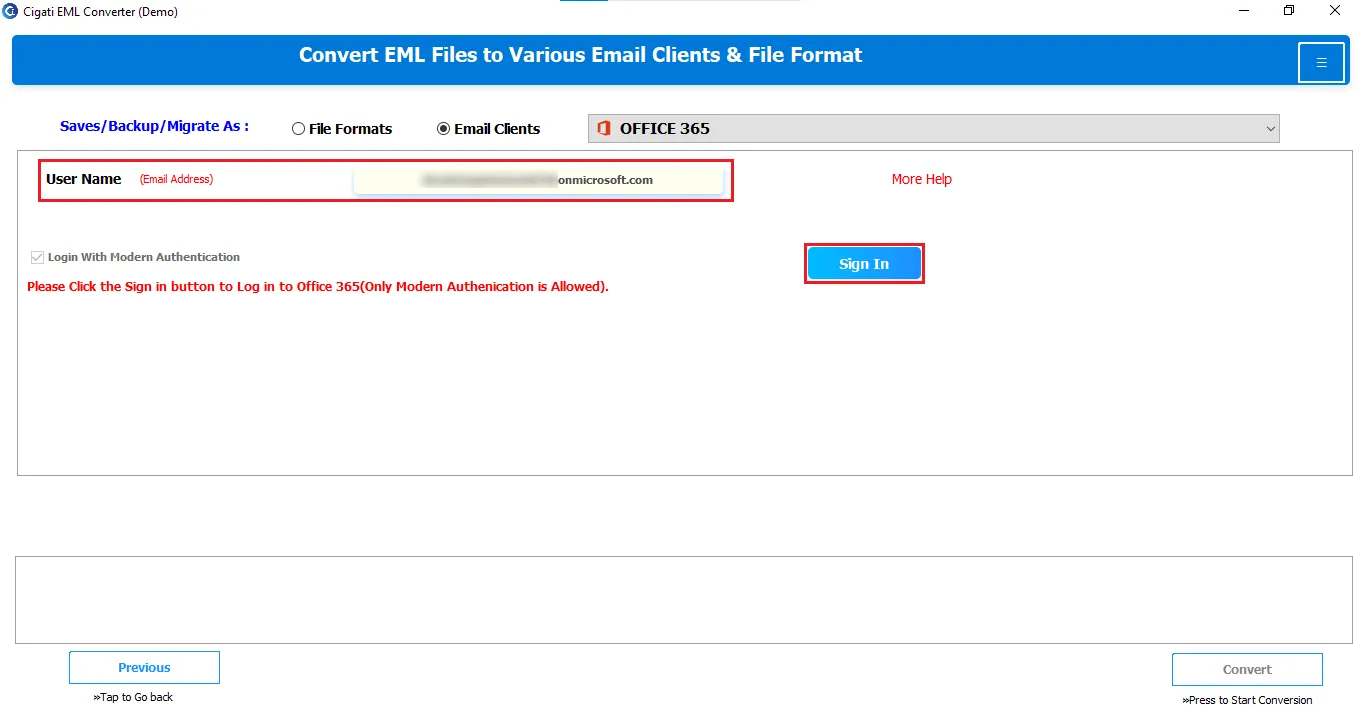Restore down the application window

tap(1289, 11)
